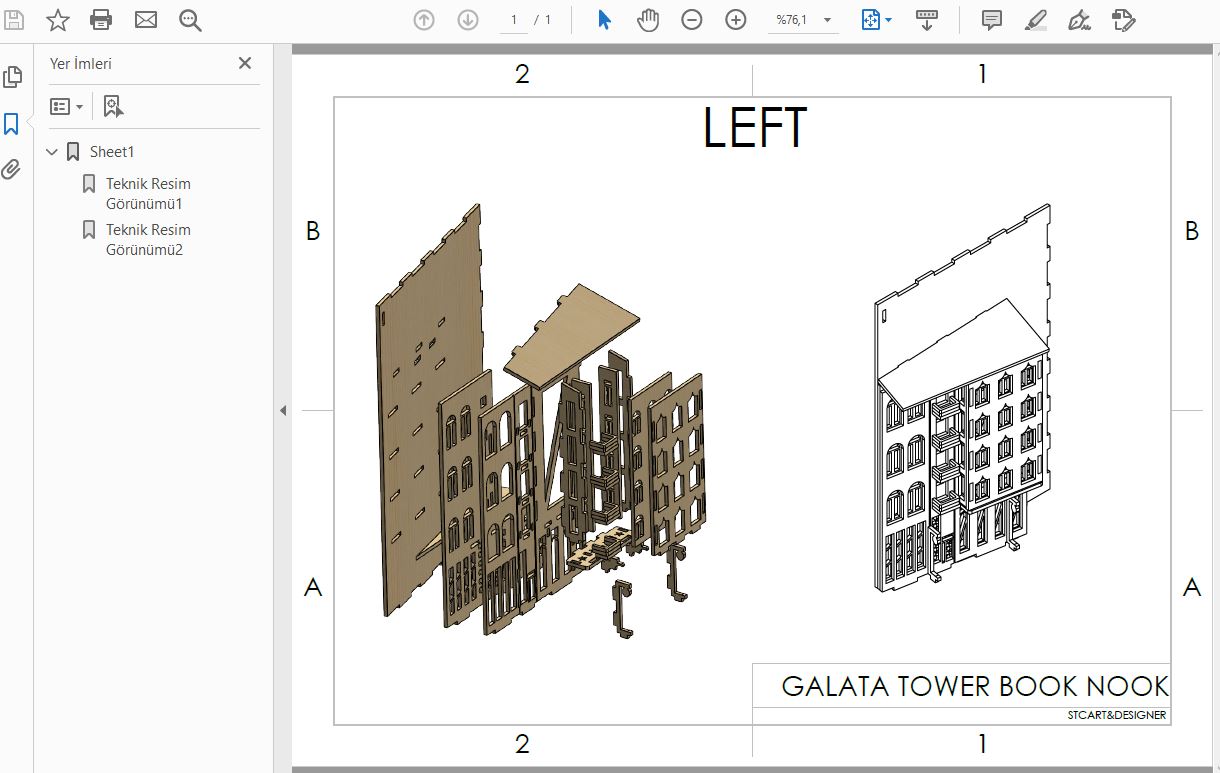Image resolution: width=1220 pixels, height=773 pixels.
Task: Collapse the Sheet1 bookmark tree
Action: (x=52, y=152)
